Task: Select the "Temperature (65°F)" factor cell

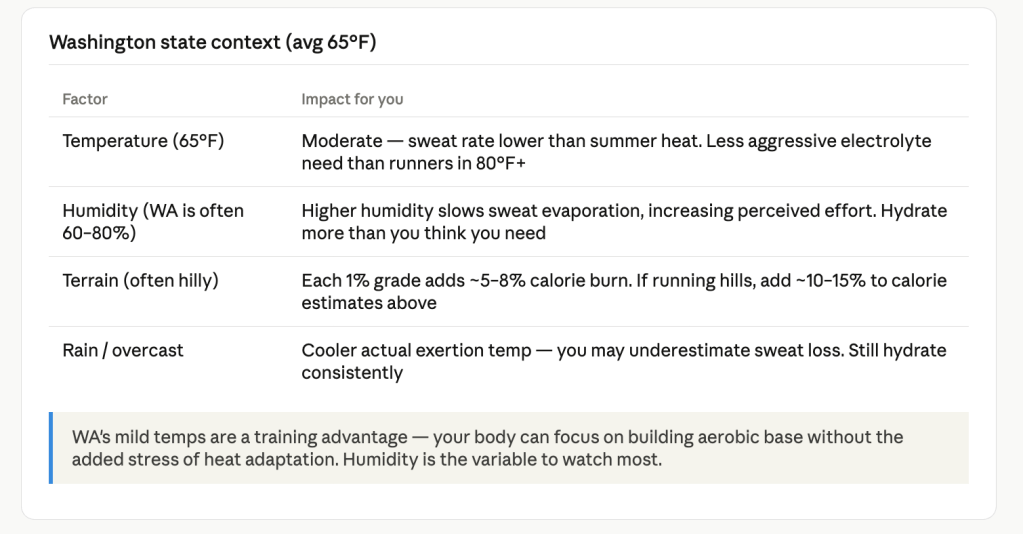Action: click(143, 141)
